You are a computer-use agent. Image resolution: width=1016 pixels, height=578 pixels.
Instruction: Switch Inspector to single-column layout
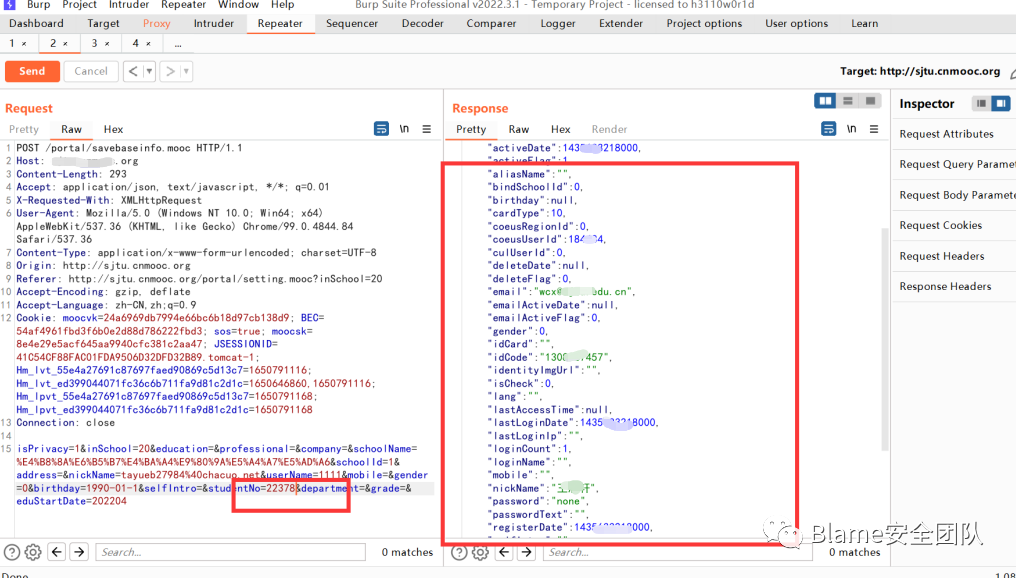pyautogui.click(x=982, y=104)
